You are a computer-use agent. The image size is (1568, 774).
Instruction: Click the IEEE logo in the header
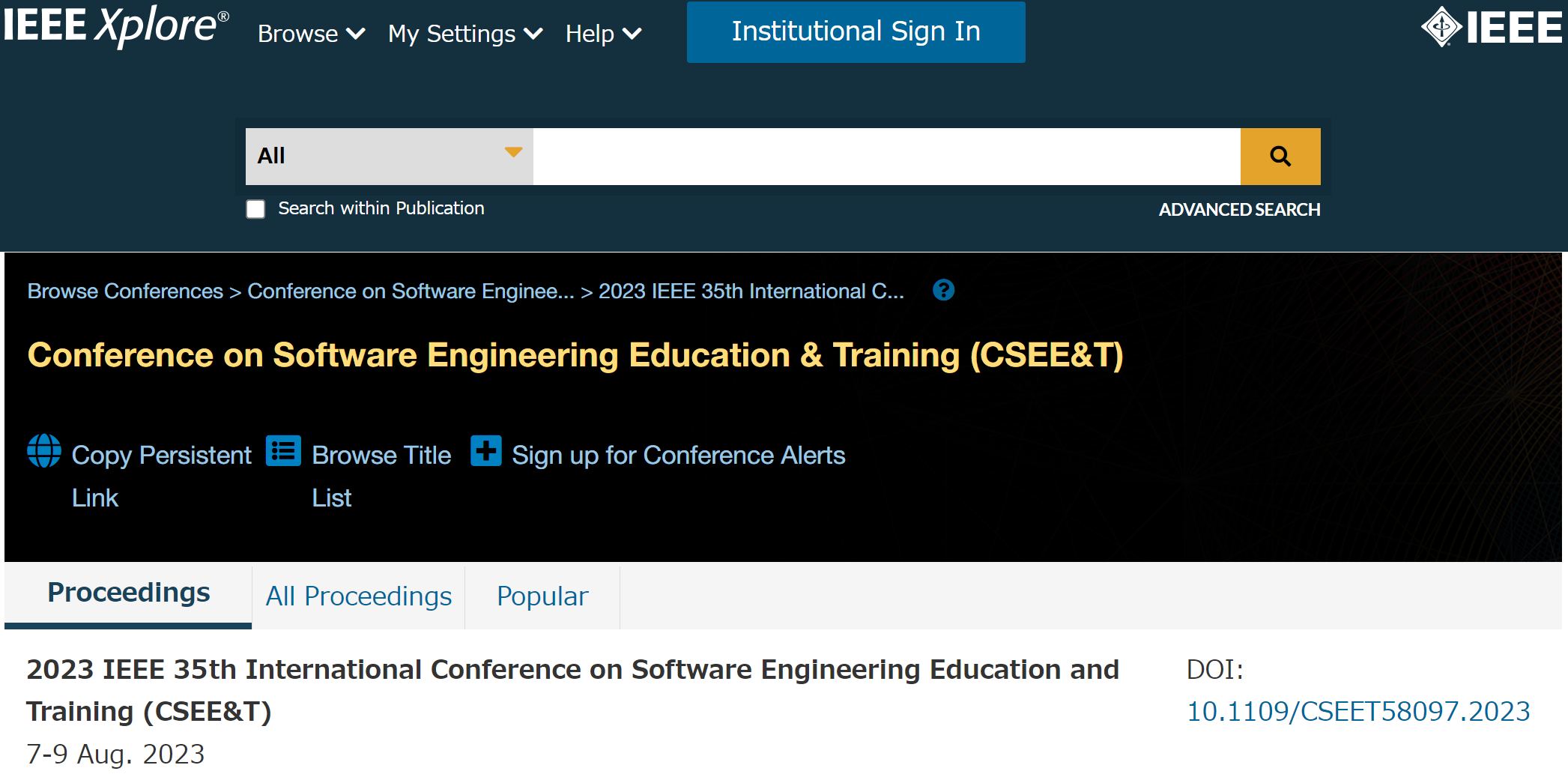tap(1491, 28)
